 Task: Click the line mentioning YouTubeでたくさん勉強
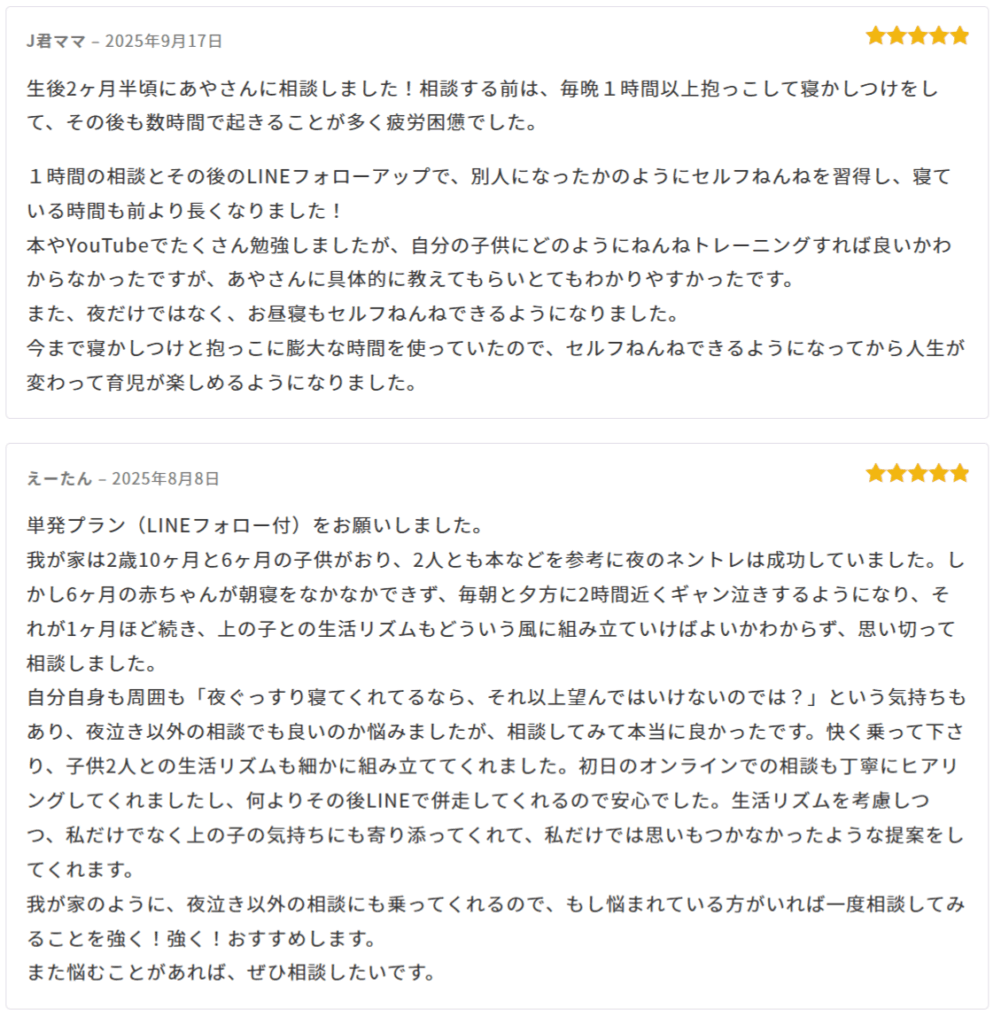[490, 246]
